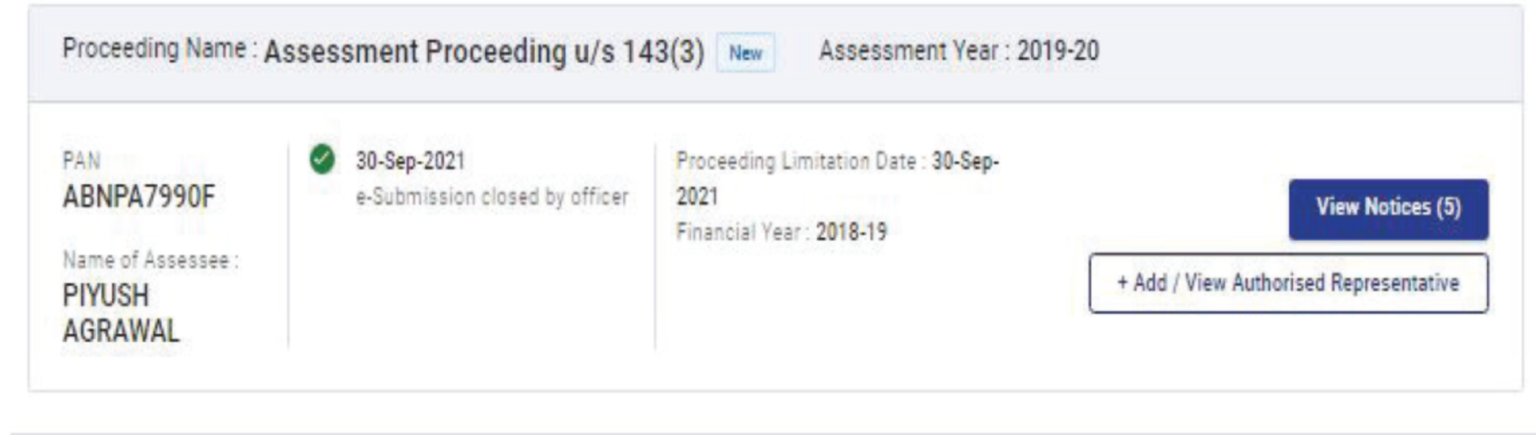Click the wrapped 2021 of limitation date
Image resolution: width=1536 pixels, height=435 pixels.
(x=697, y=197)
